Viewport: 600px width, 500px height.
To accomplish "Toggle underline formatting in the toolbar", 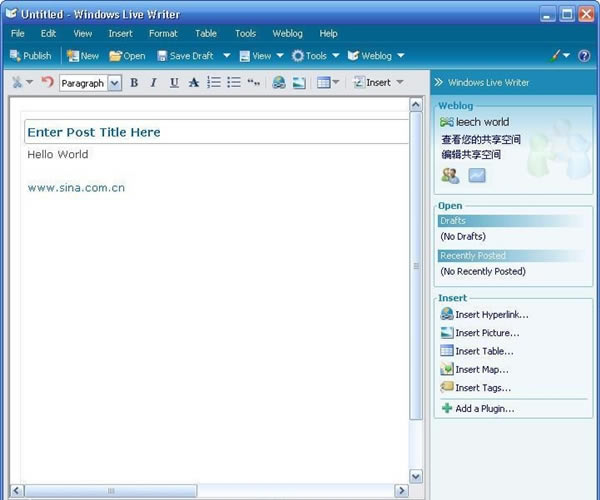I will click(x=174, y=83).
